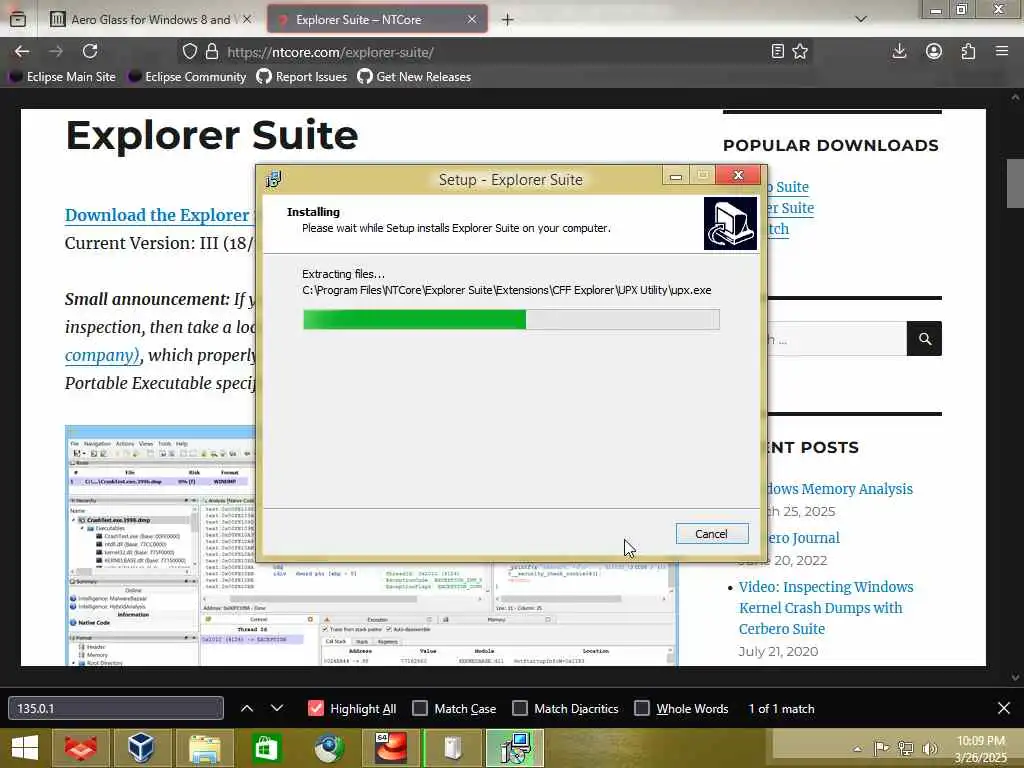
Task: Cancel the Explorer Suite installation
Action: (711, 534)
